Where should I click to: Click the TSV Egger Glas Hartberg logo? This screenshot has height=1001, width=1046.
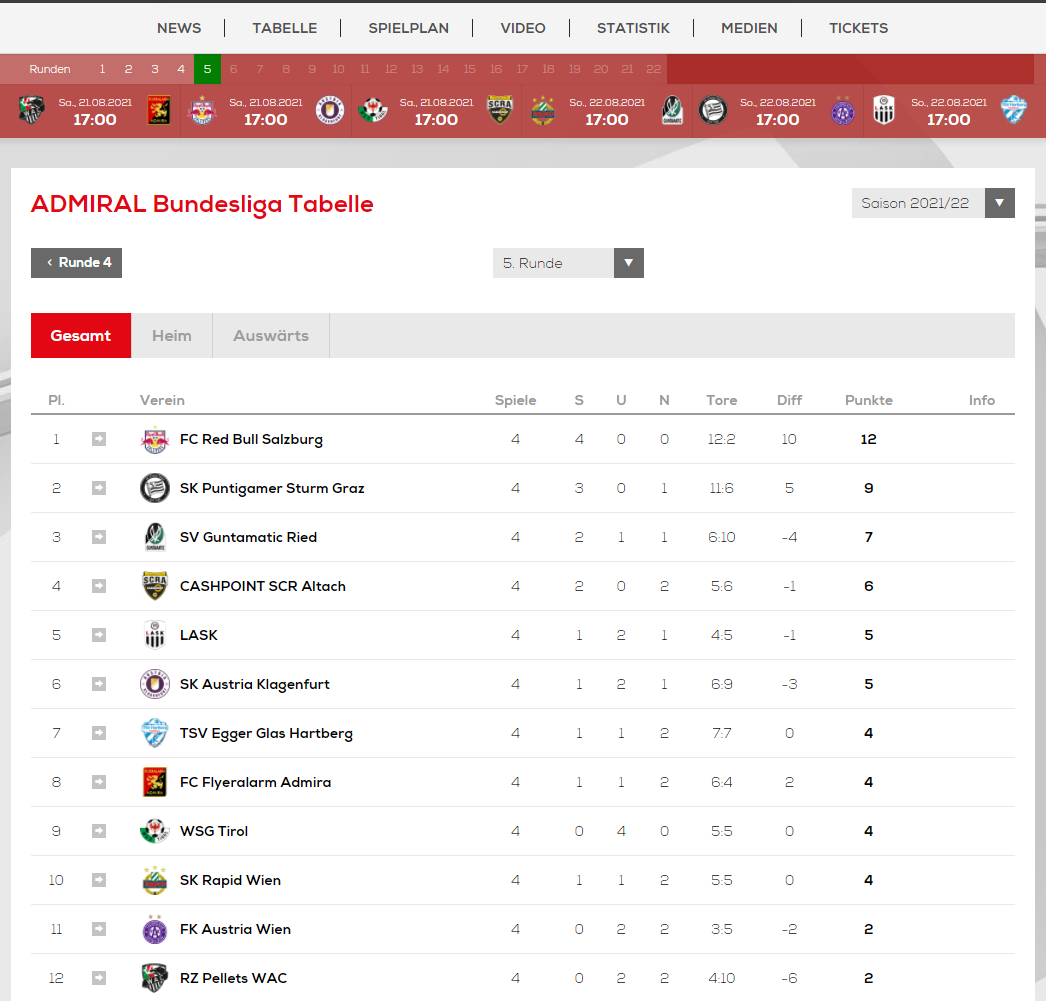[x=155, y=734]
